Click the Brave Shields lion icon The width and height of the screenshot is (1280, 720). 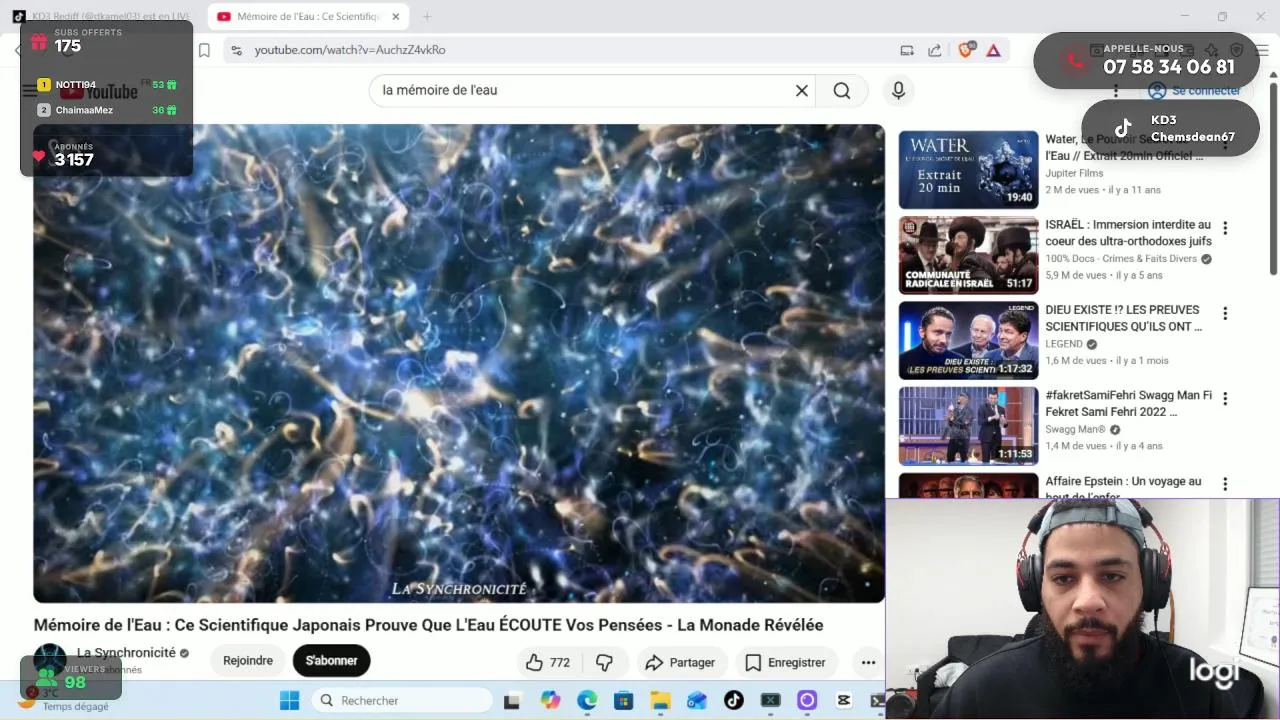965,50
